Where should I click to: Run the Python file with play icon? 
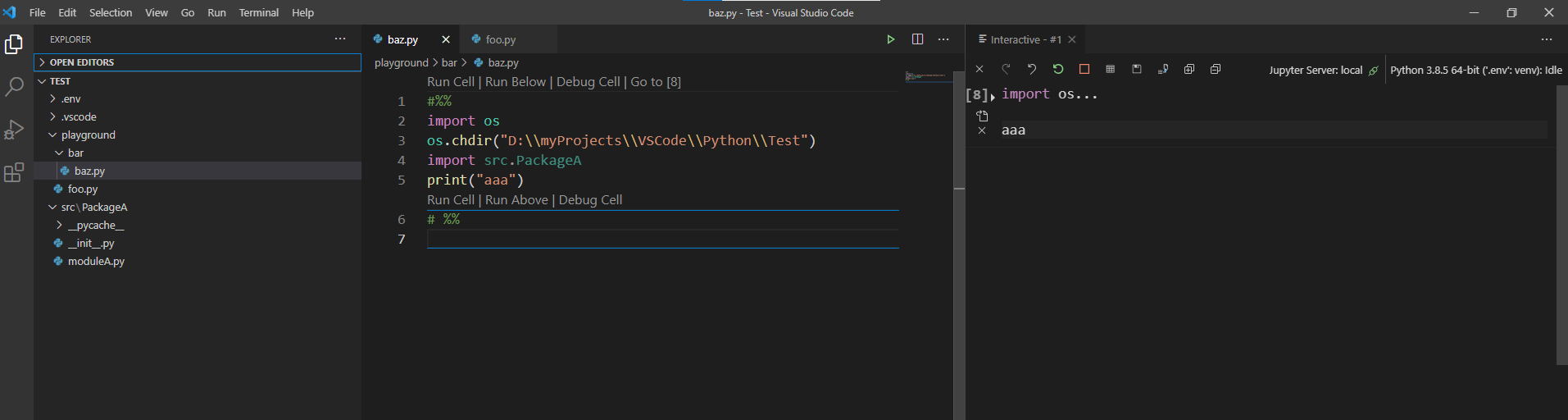coord(891,39)
